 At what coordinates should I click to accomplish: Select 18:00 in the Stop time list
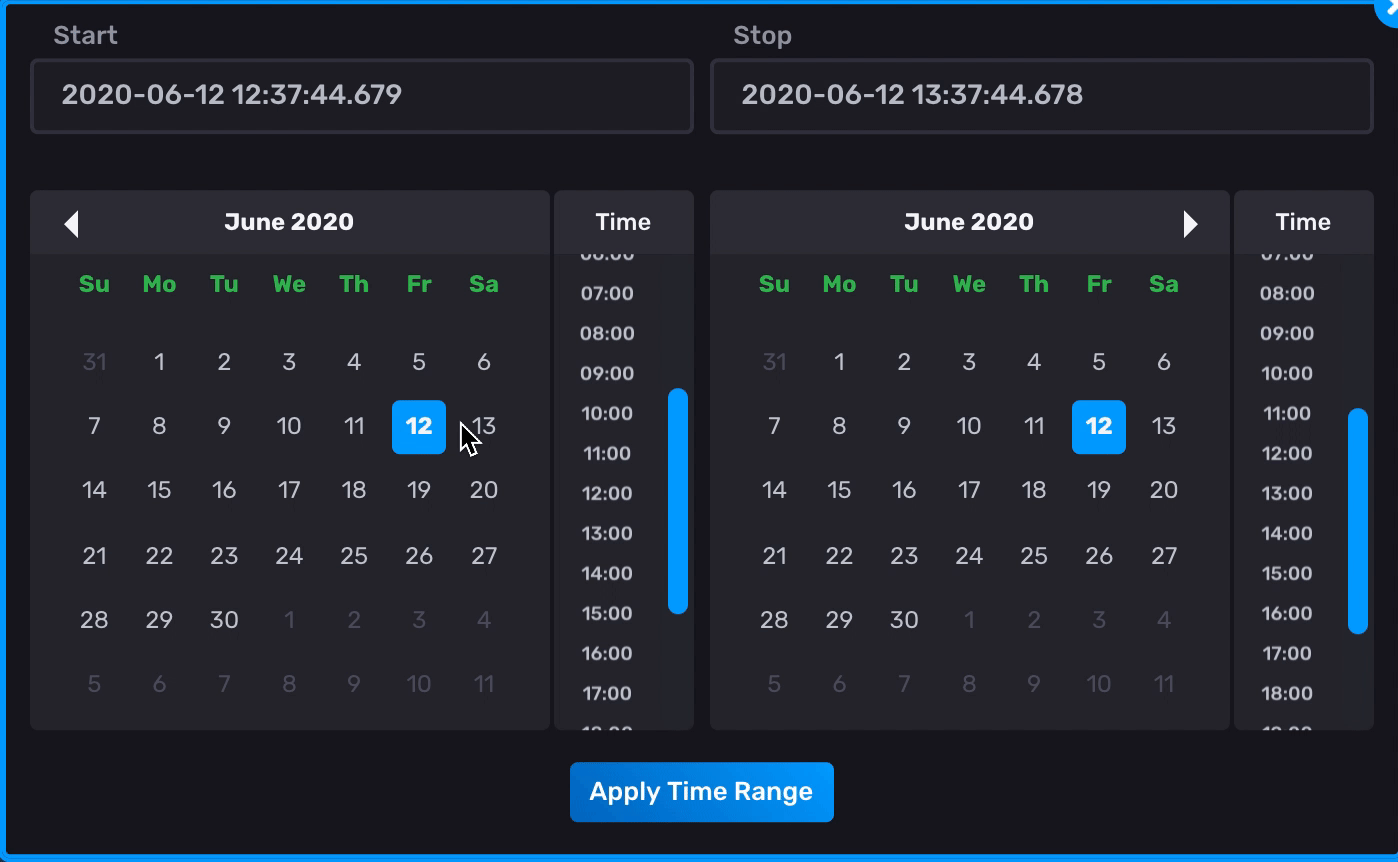click(1286, 693)
